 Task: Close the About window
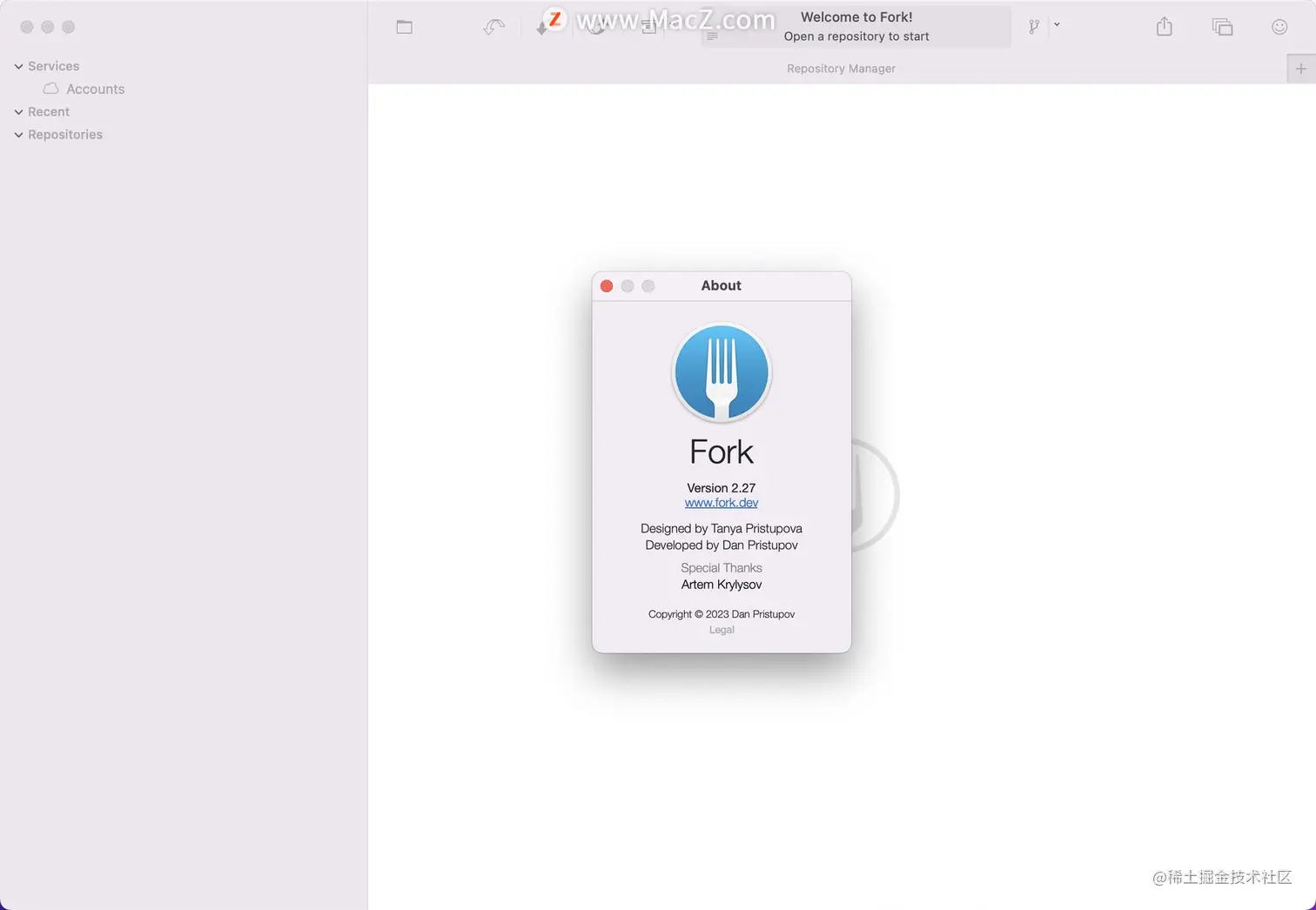(607, 286)
